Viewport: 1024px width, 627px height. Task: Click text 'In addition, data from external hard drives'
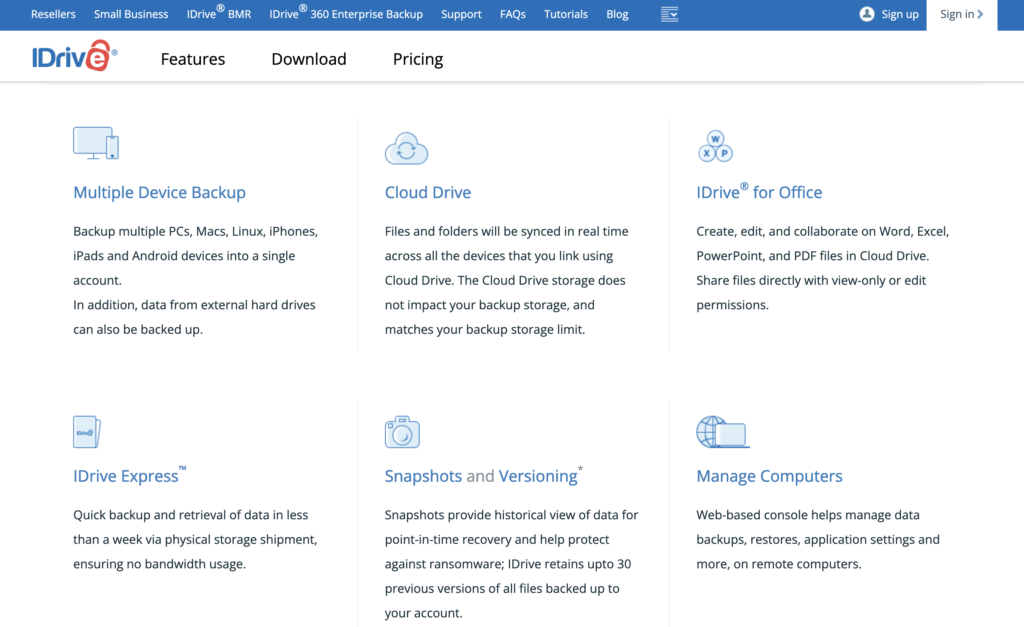click(194, 305)
